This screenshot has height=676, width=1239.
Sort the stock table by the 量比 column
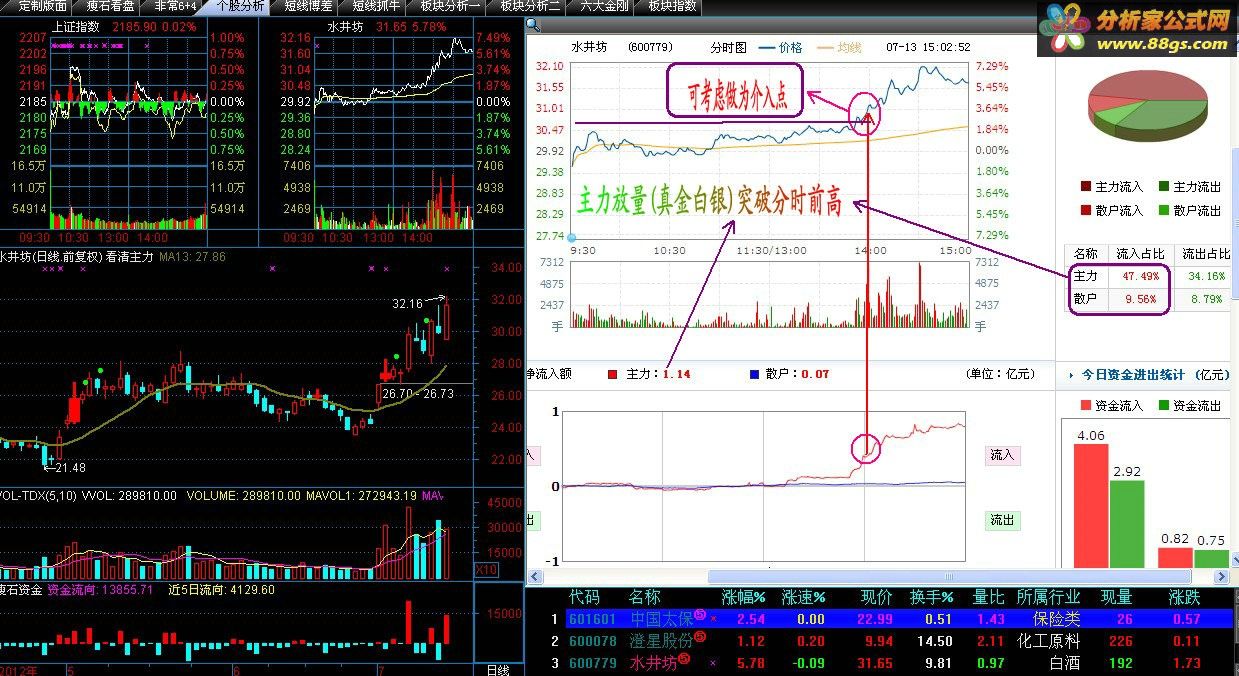click(988, 597)
